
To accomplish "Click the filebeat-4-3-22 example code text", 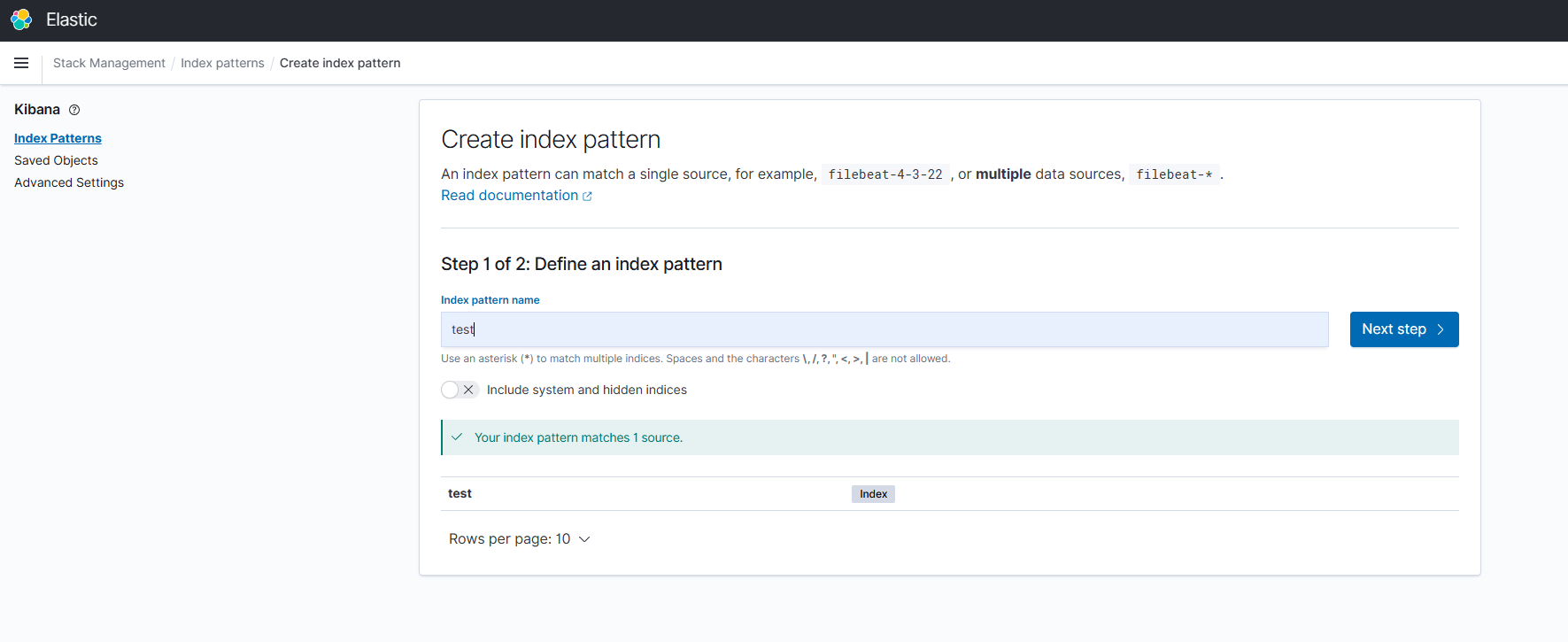I will (885, 174).
